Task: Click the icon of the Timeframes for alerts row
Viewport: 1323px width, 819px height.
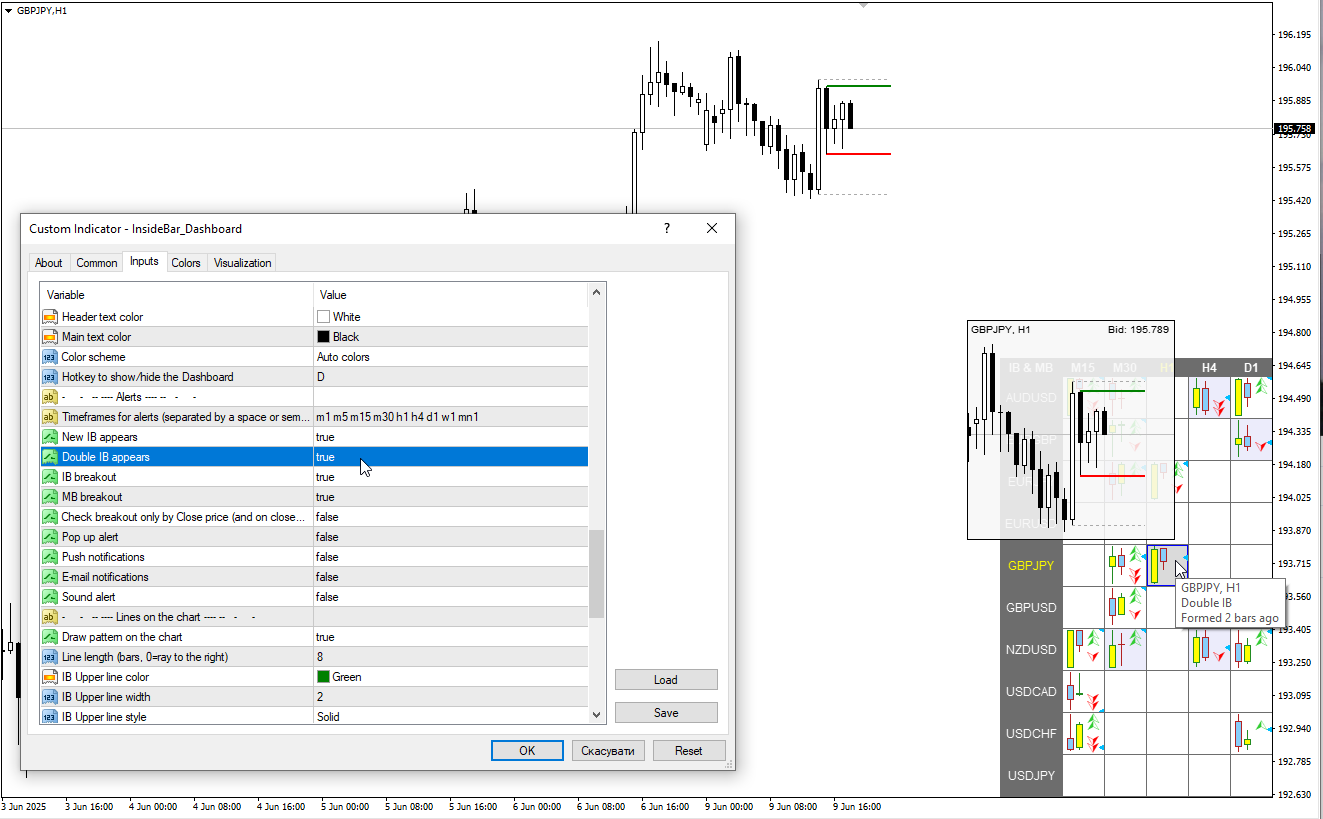Action: pos(50,417)
